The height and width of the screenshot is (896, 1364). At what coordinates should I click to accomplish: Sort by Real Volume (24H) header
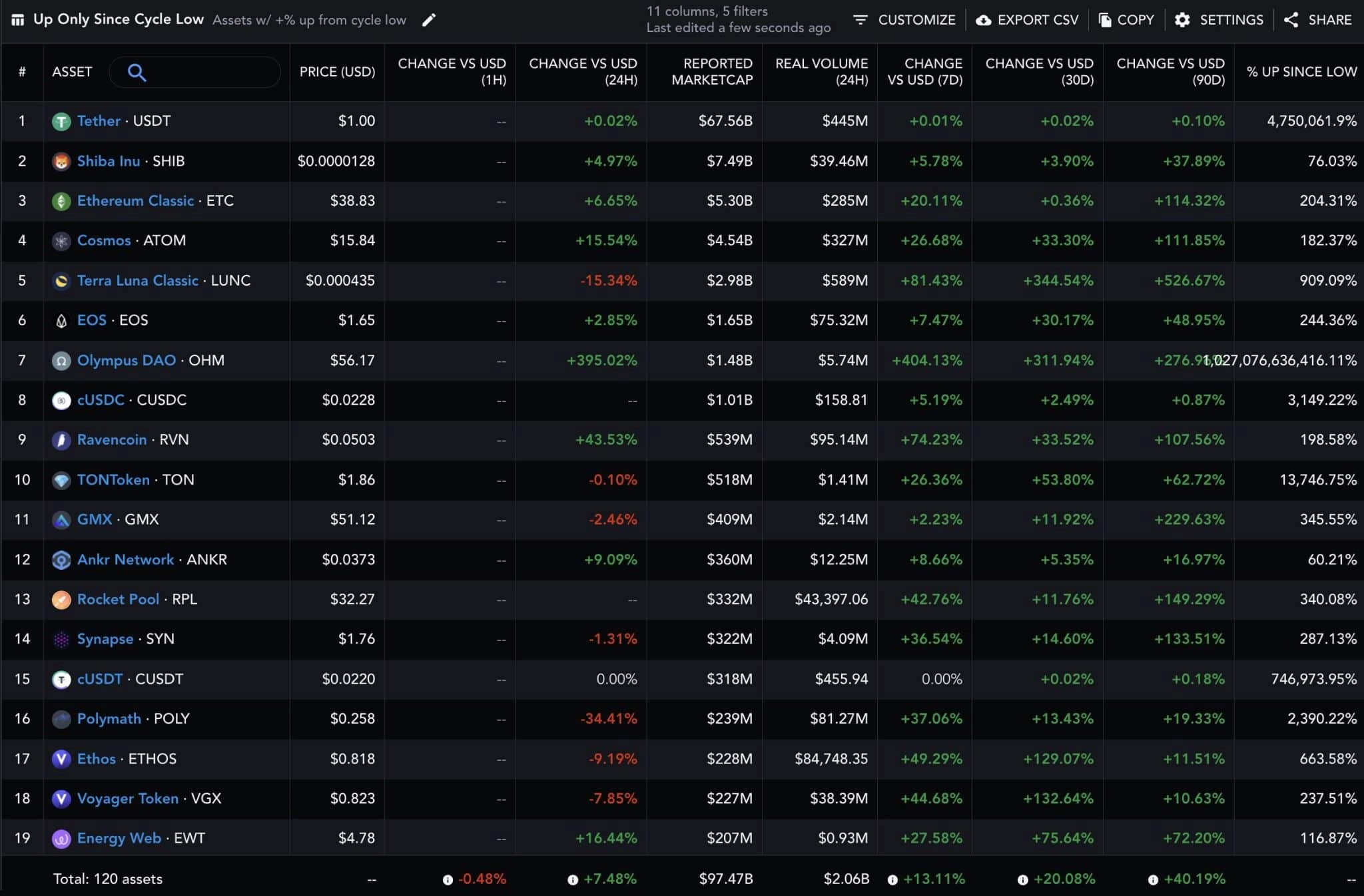[821, 72]
